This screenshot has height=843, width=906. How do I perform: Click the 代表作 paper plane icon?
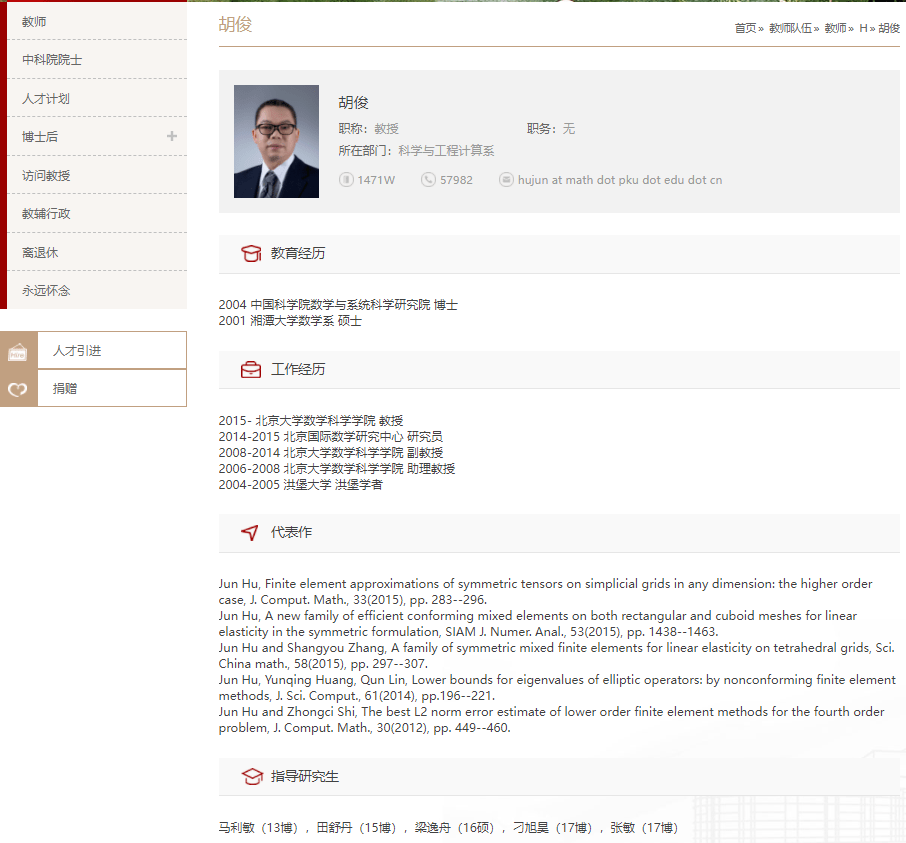250,532
